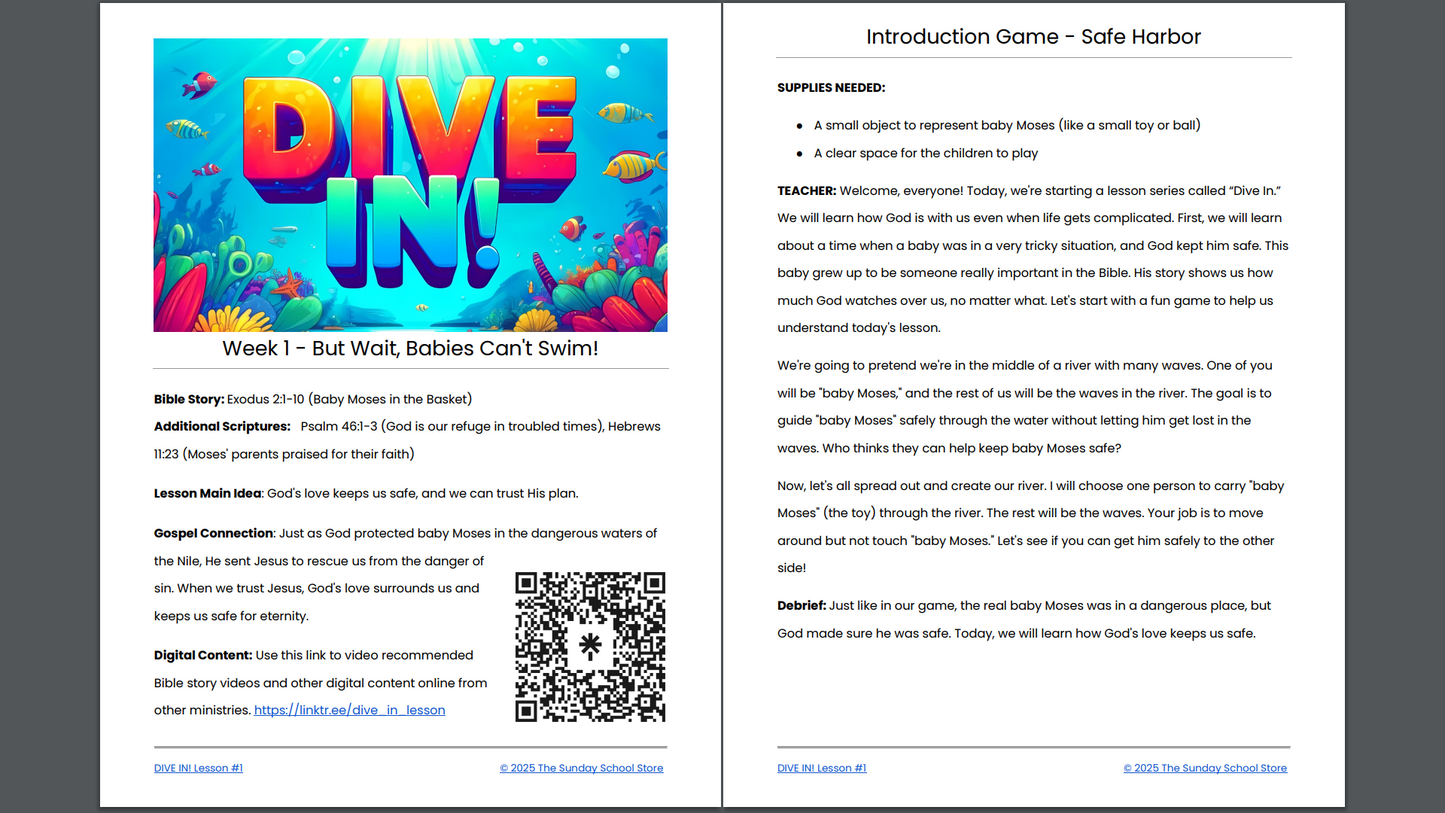The image size is (1445, 813).
Task: Click the 'Introduction Game - Safe Harbor' title
Action: [x=1033, y=37]
